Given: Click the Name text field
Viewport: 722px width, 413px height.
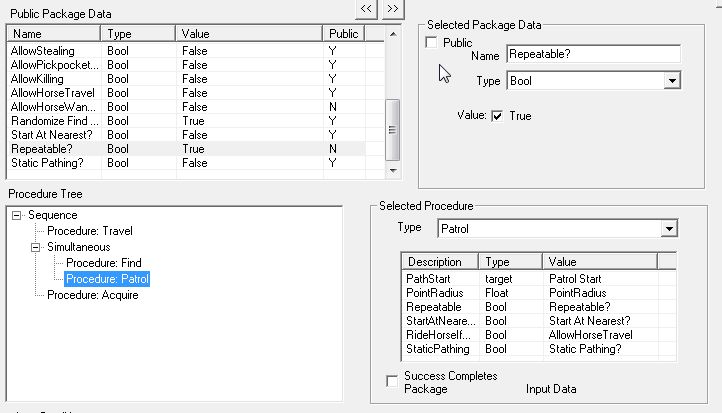Looking at the screenshot, I should coord(593,54).
